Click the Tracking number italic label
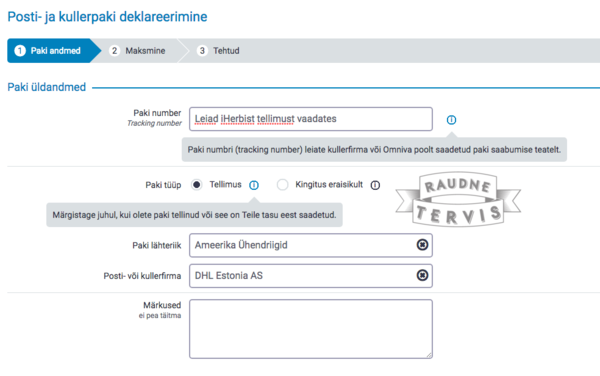Screen dimensions: 600x376 tap(154, 123)
